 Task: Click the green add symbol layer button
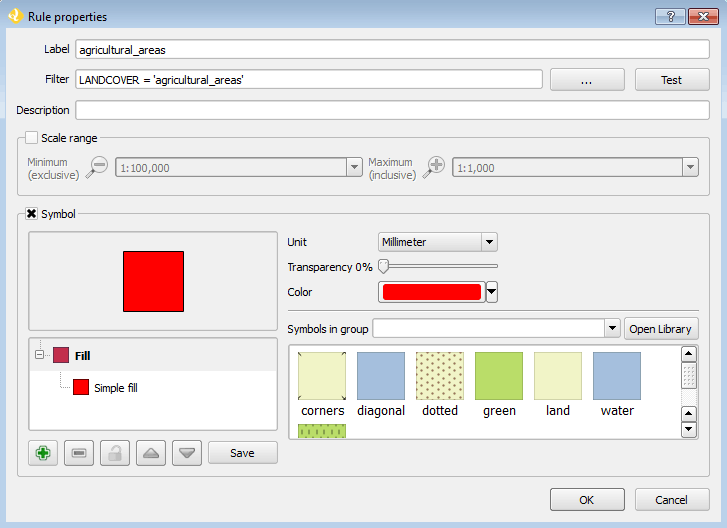click(x=42, y=453)
